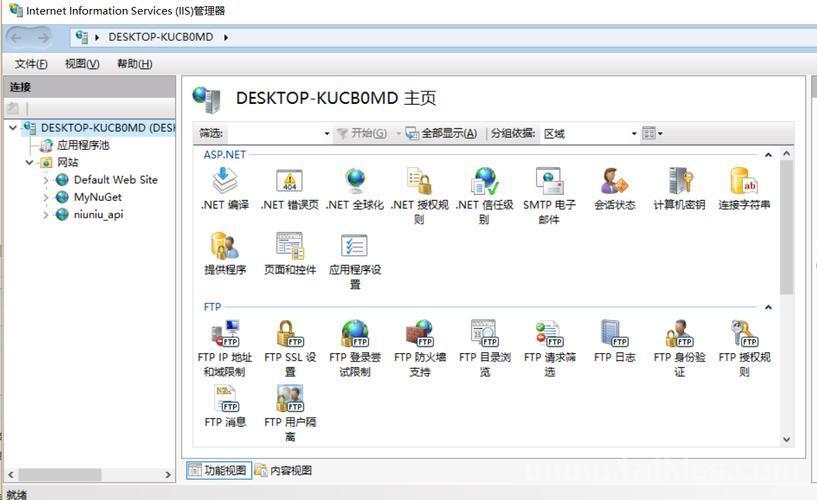
Task: Open the 计算机密钥 feature icon
Action: [679, 182]
